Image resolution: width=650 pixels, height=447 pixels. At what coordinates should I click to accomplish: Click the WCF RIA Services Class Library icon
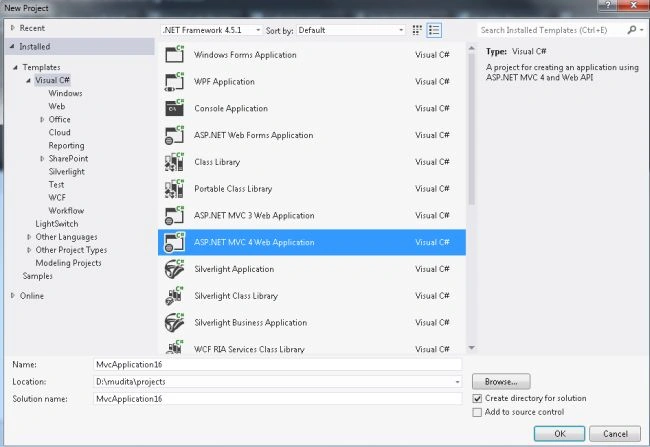[x=175, y=347]
